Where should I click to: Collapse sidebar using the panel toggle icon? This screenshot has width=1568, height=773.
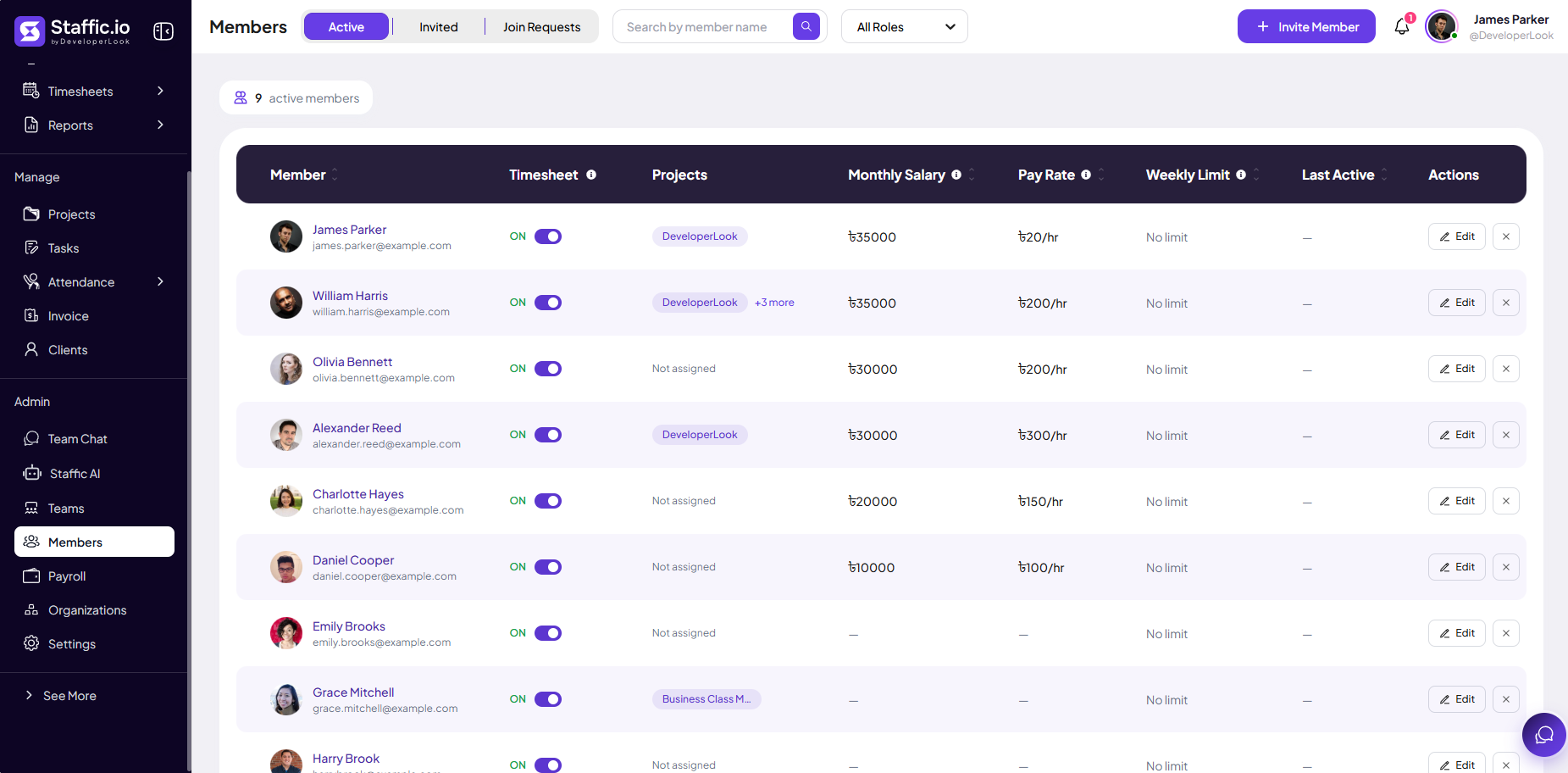tap(163, 31)
